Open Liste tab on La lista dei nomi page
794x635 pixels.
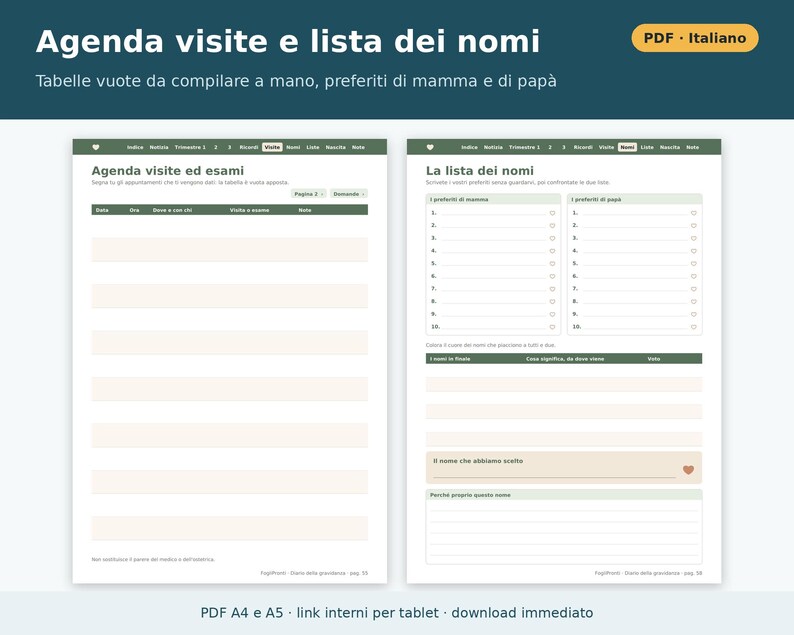[647, 147]
